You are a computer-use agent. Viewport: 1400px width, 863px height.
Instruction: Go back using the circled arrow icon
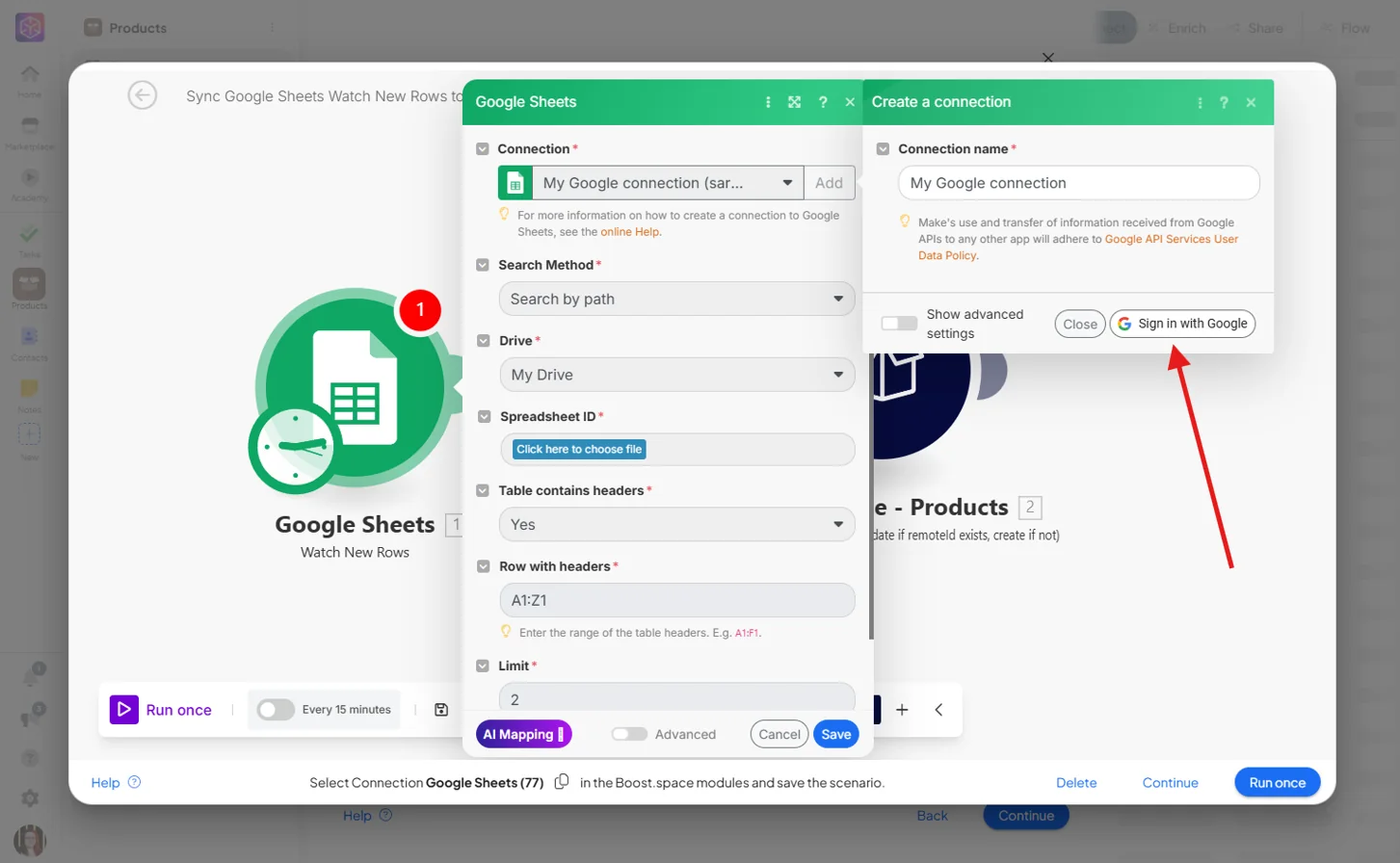pyautogui.click(x=143, y=95)
